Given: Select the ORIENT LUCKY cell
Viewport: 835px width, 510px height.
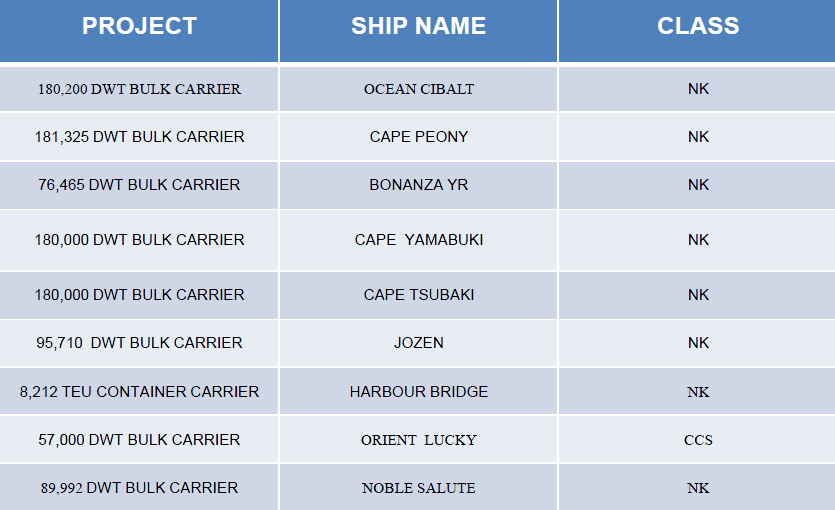Looking at the screenshot, I should (419, 440).
